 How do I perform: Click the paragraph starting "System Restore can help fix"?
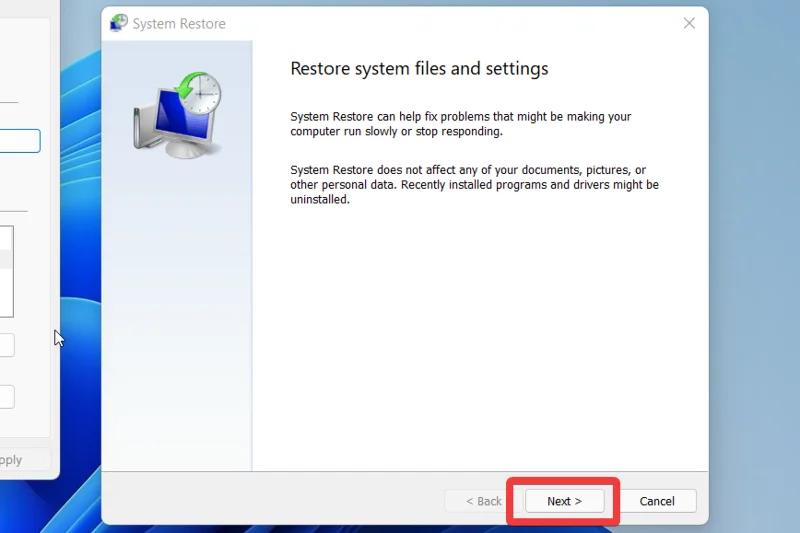461,124
